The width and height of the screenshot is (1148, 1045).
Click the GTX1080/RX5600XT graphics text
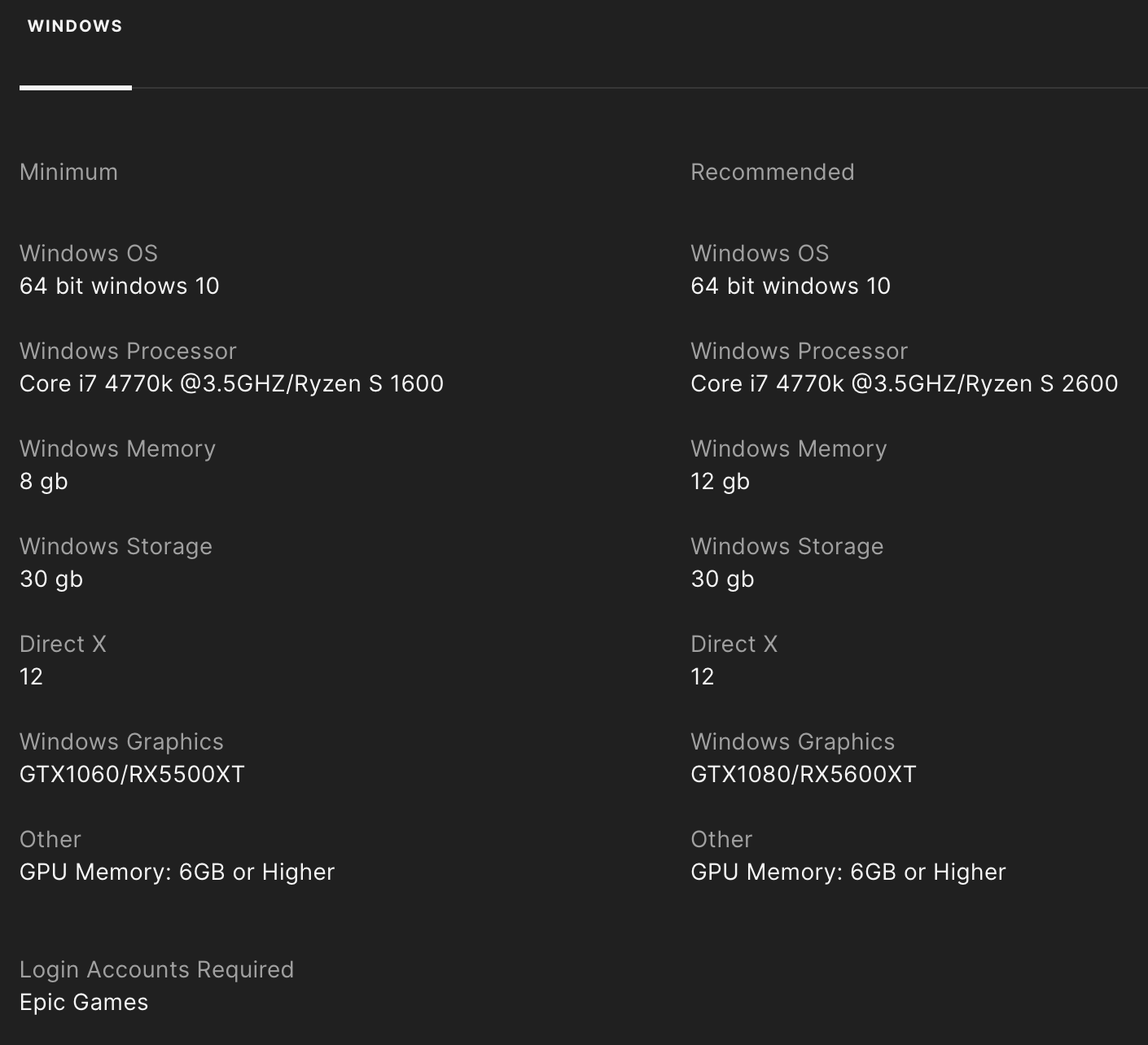click(803, 774)
